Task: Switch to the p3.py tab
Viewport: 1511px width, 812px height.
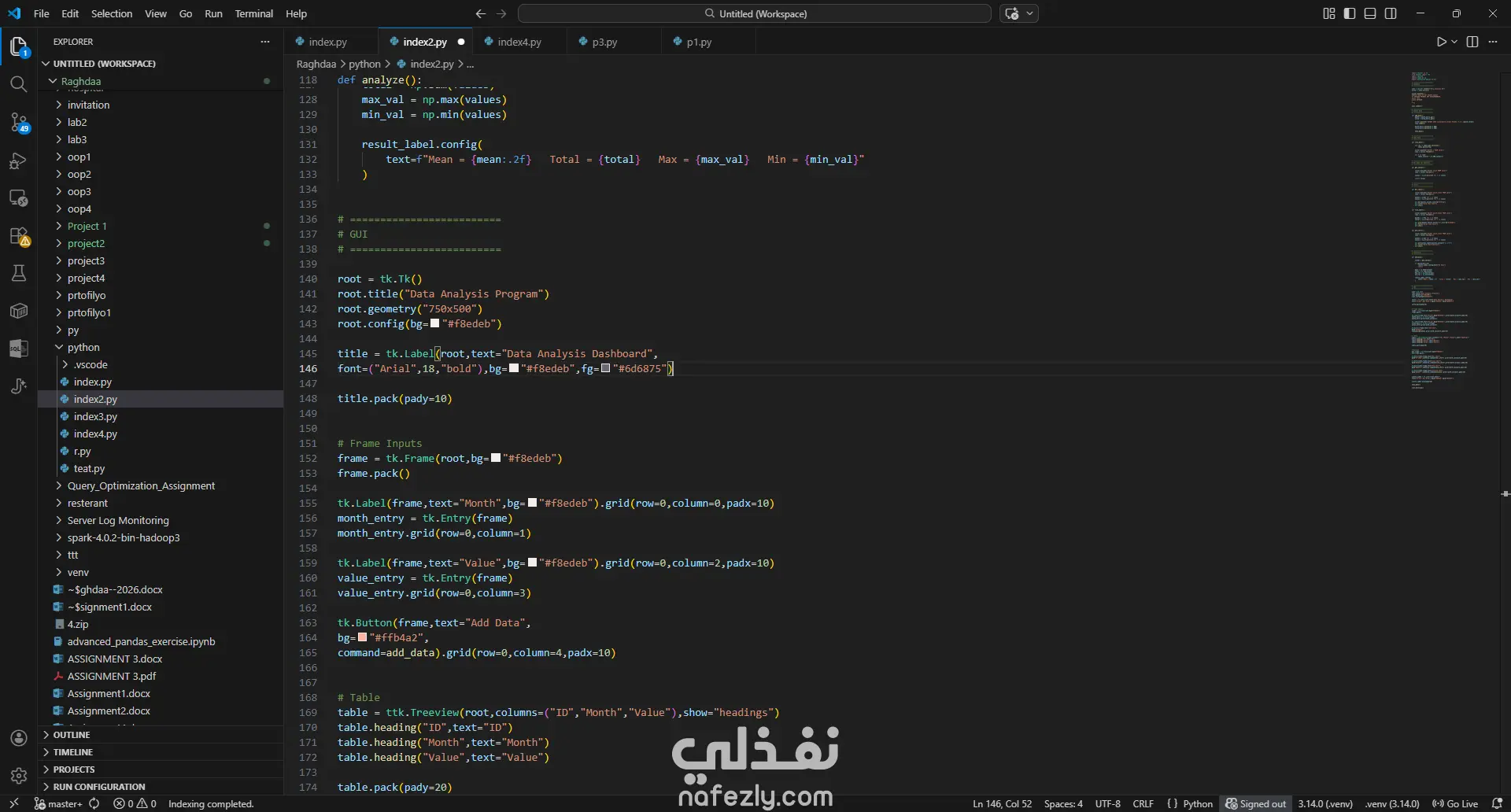Action: [604, 42]
